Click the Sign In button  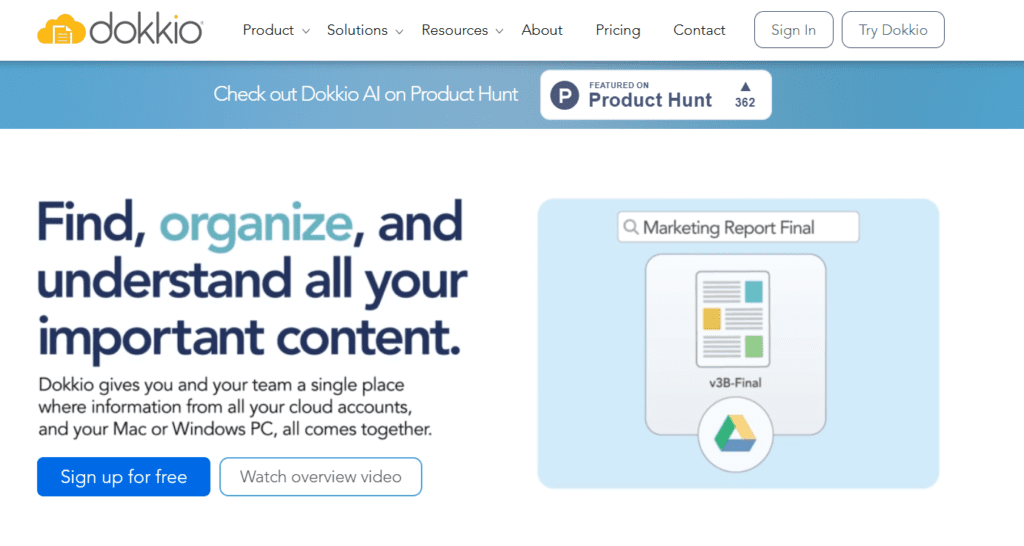point(793,30)
